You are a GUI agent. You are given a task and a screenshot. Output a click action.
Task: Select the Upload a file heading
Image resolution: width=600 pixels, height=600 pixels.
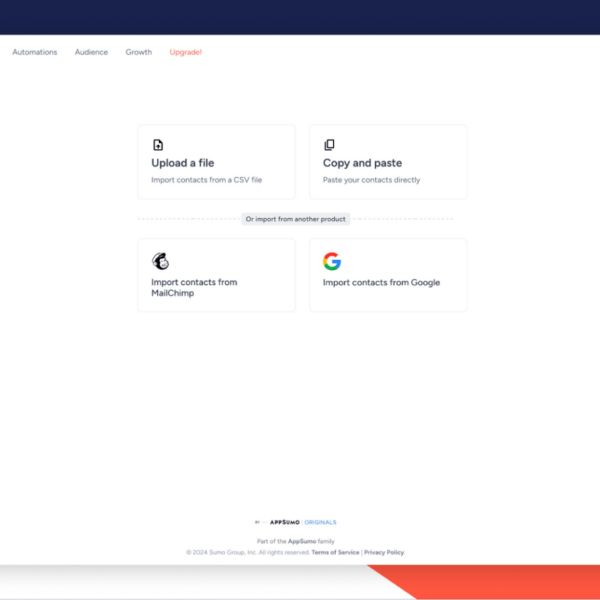point(183,163)
